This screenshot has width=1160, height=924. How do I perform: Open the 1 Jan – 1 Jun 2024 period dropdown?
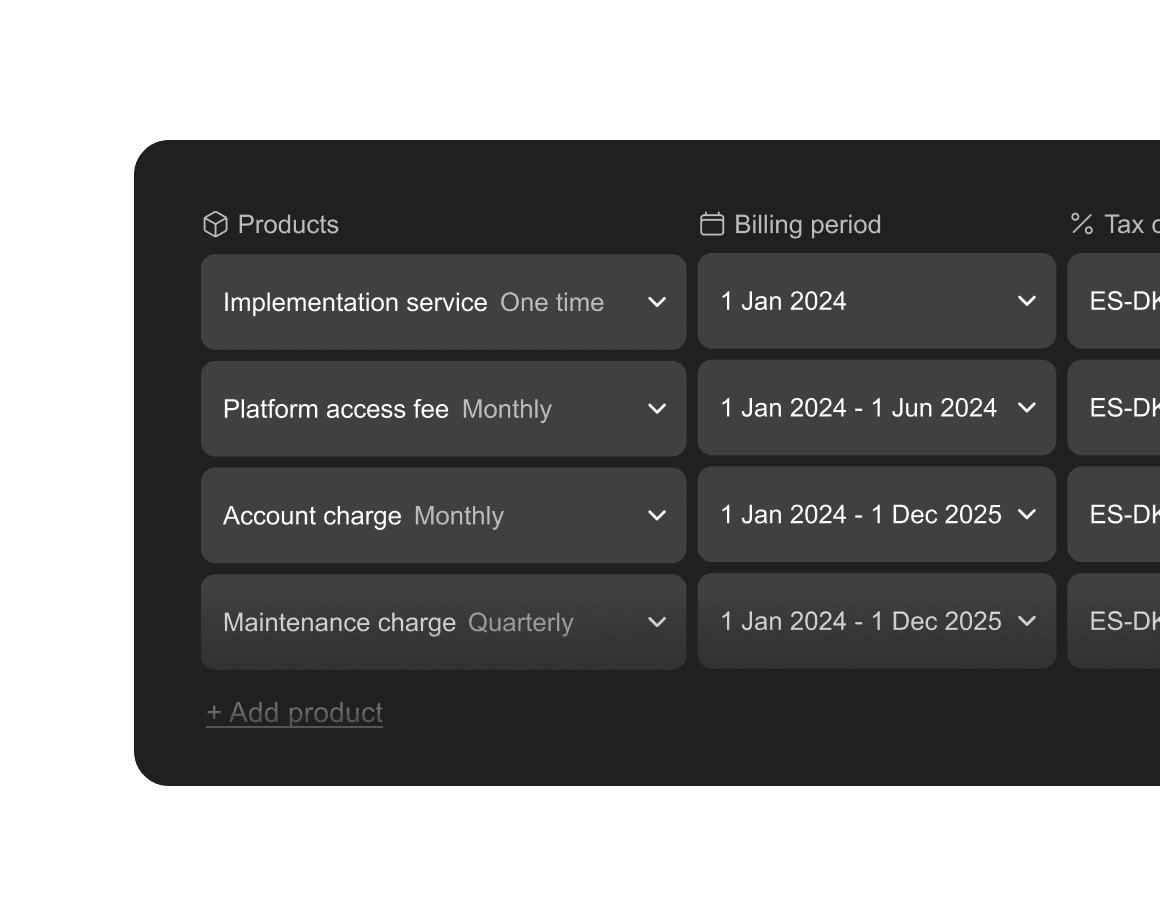tap(860, 408)
